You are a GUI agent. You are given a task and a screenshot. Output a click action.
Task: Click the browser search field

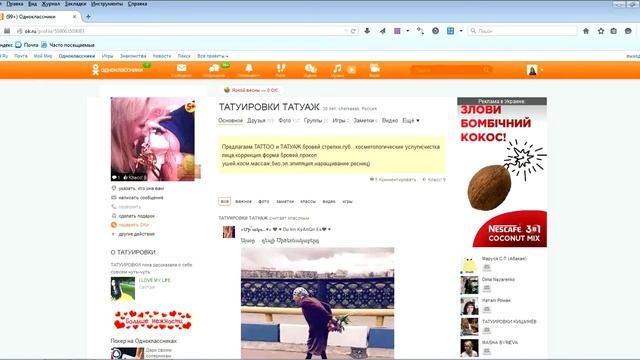click(522, 31)
